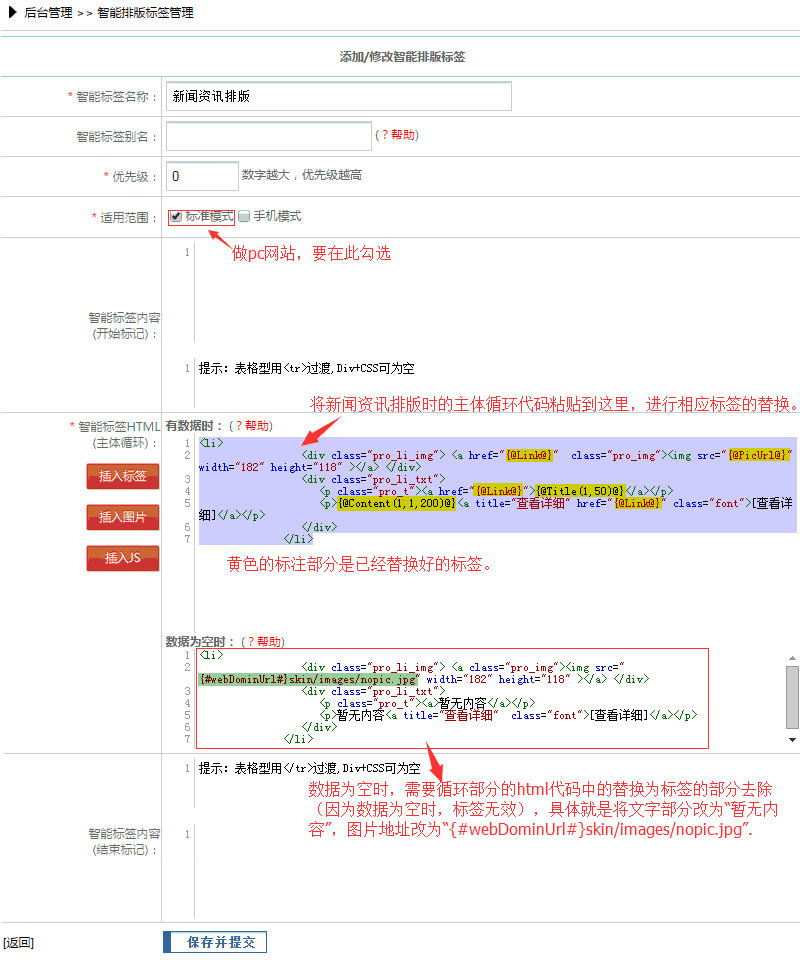
Task: Enable the 手机模式 checkbox
Action: click(x=243, y=216)
